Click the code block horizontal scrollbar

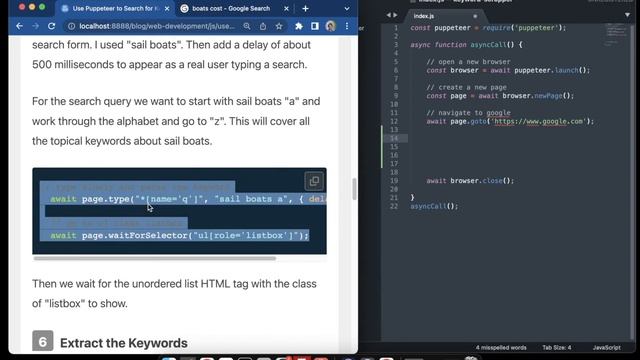coord(155,258)
